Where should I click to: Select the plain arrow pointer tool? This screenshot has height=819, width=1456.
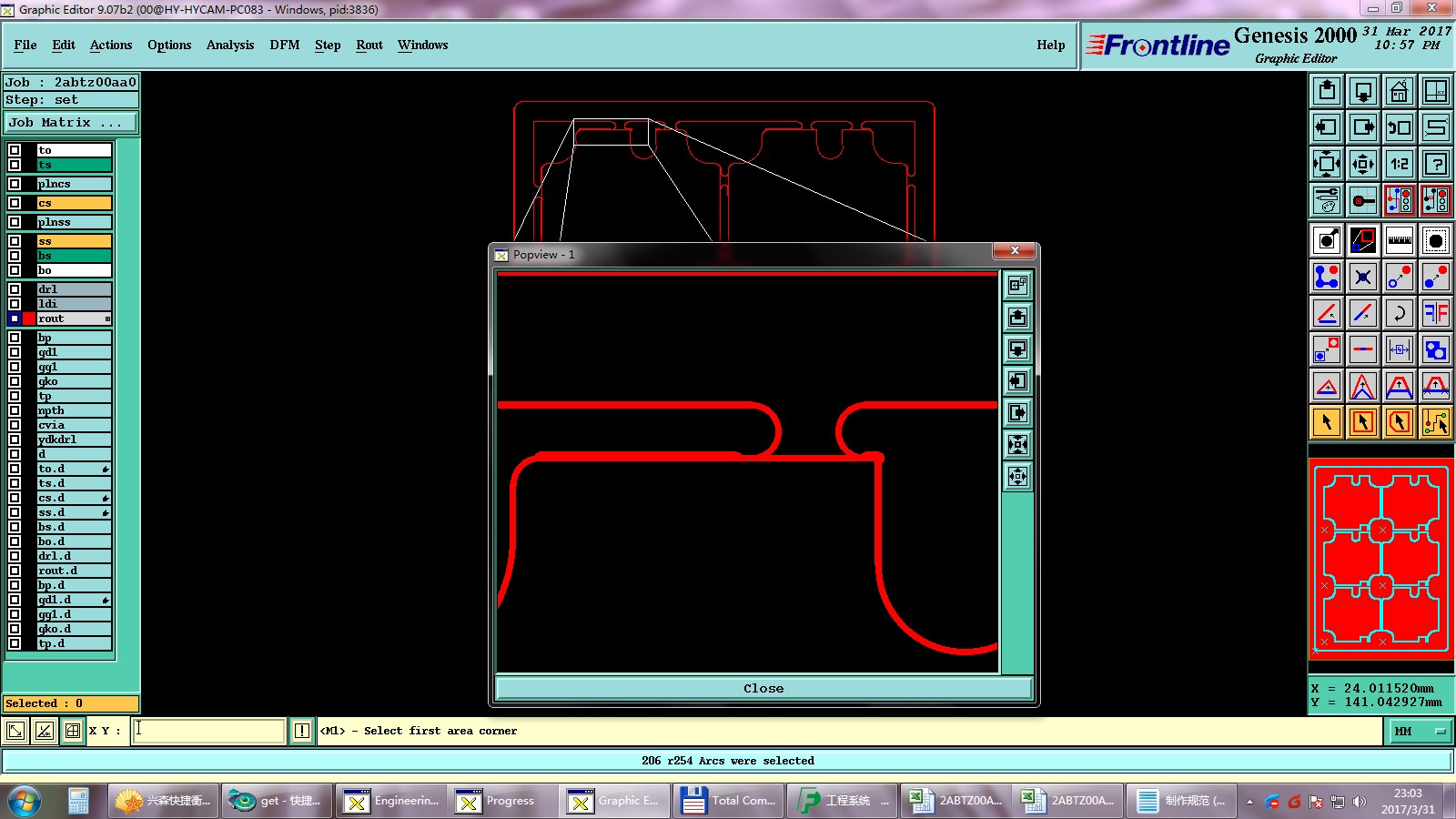point(1327,422)
